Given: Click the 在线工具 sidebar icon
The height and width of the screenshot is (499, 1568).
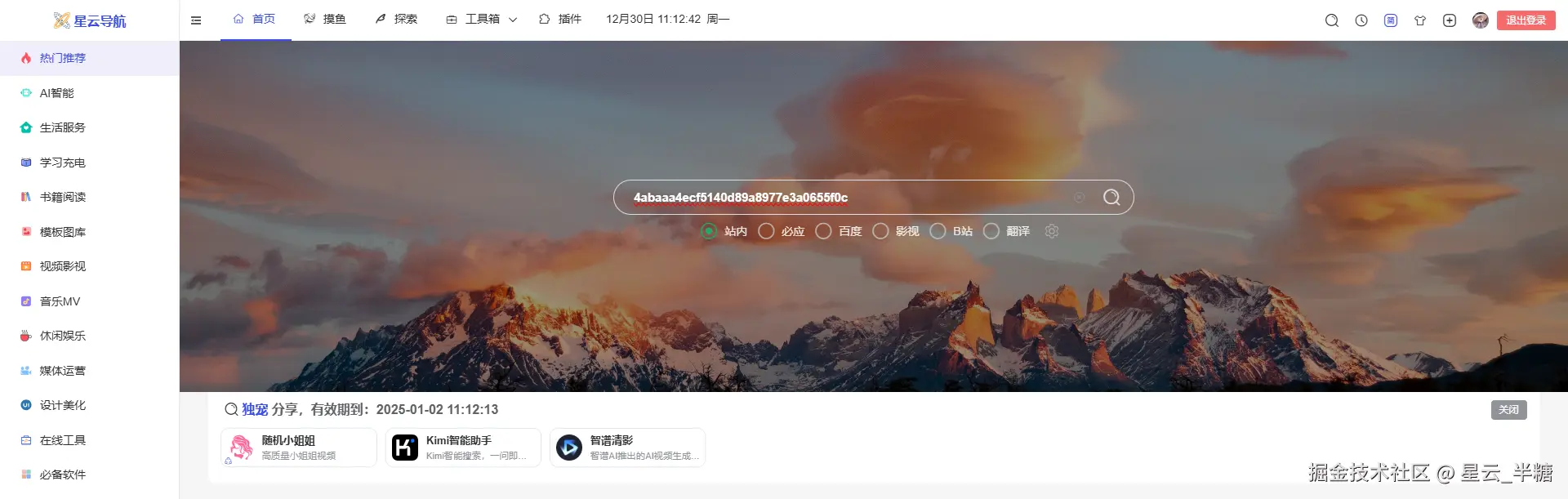Looking at the screenshot, I should click(26, 440).
